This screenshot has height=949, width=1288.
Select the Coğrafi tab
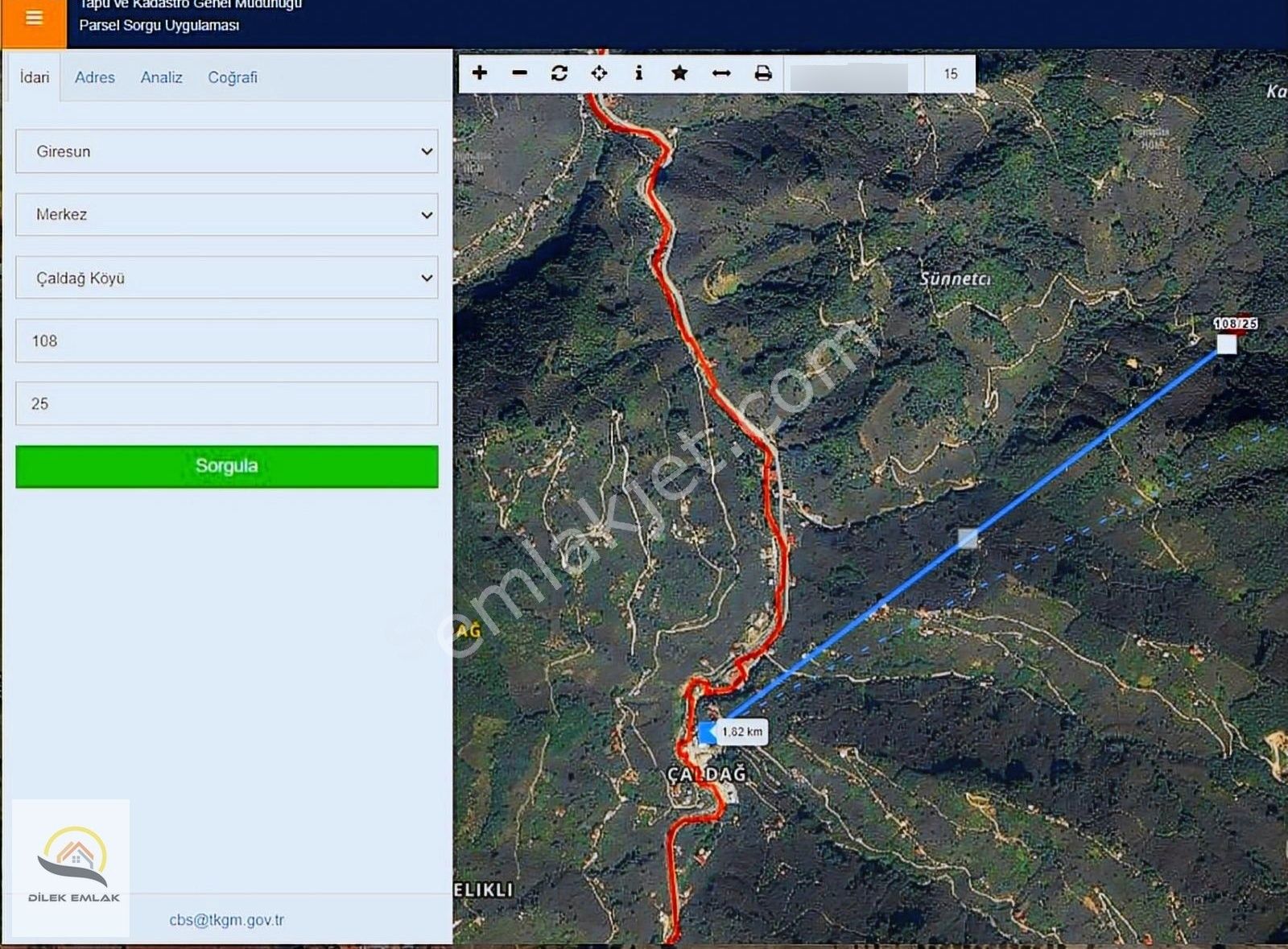(233, 77)
